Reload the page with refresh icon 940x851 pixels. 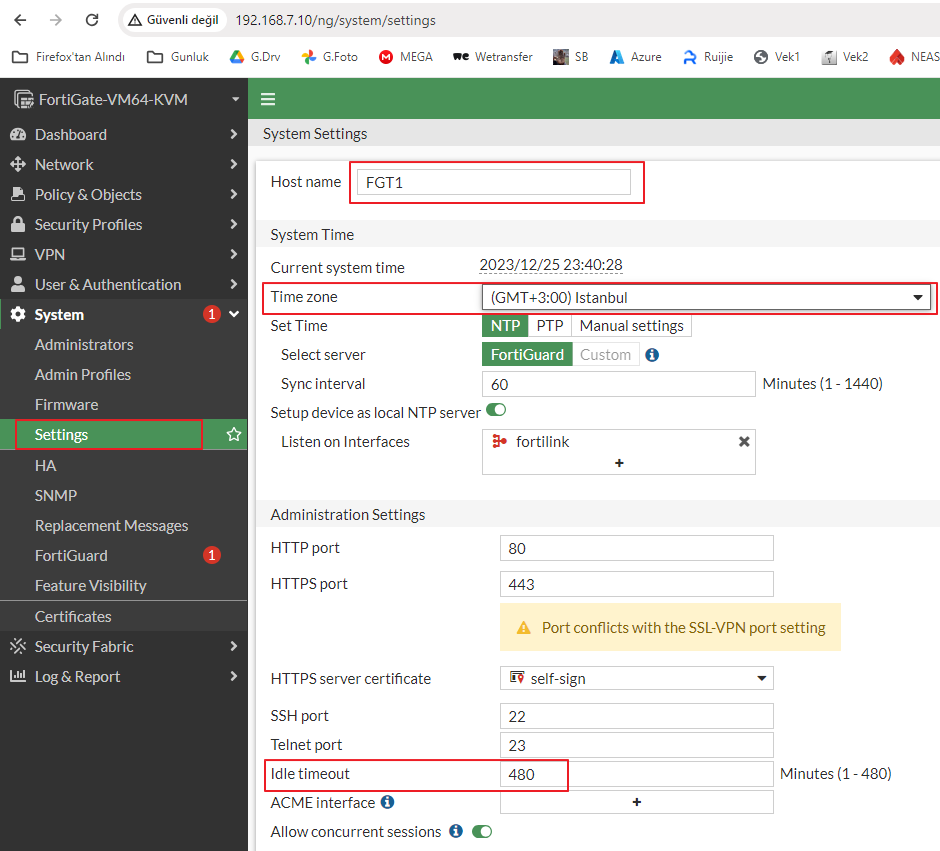click(92, 20)
